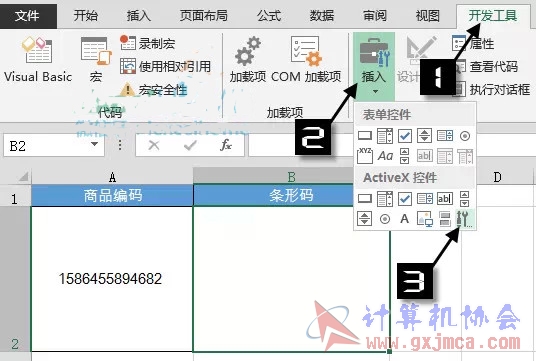The height and width of the screenshot is (361, 536).
Task: Click the 宏 macros icon
Action: 96,60
